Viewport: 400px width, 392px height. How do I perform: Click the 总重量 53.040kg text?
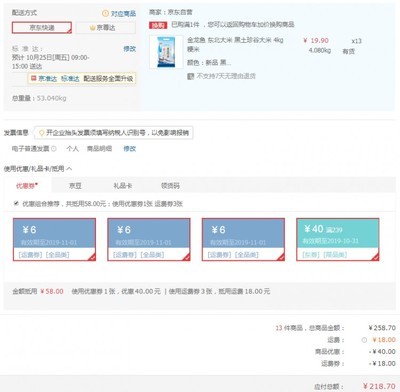point(39,98)
